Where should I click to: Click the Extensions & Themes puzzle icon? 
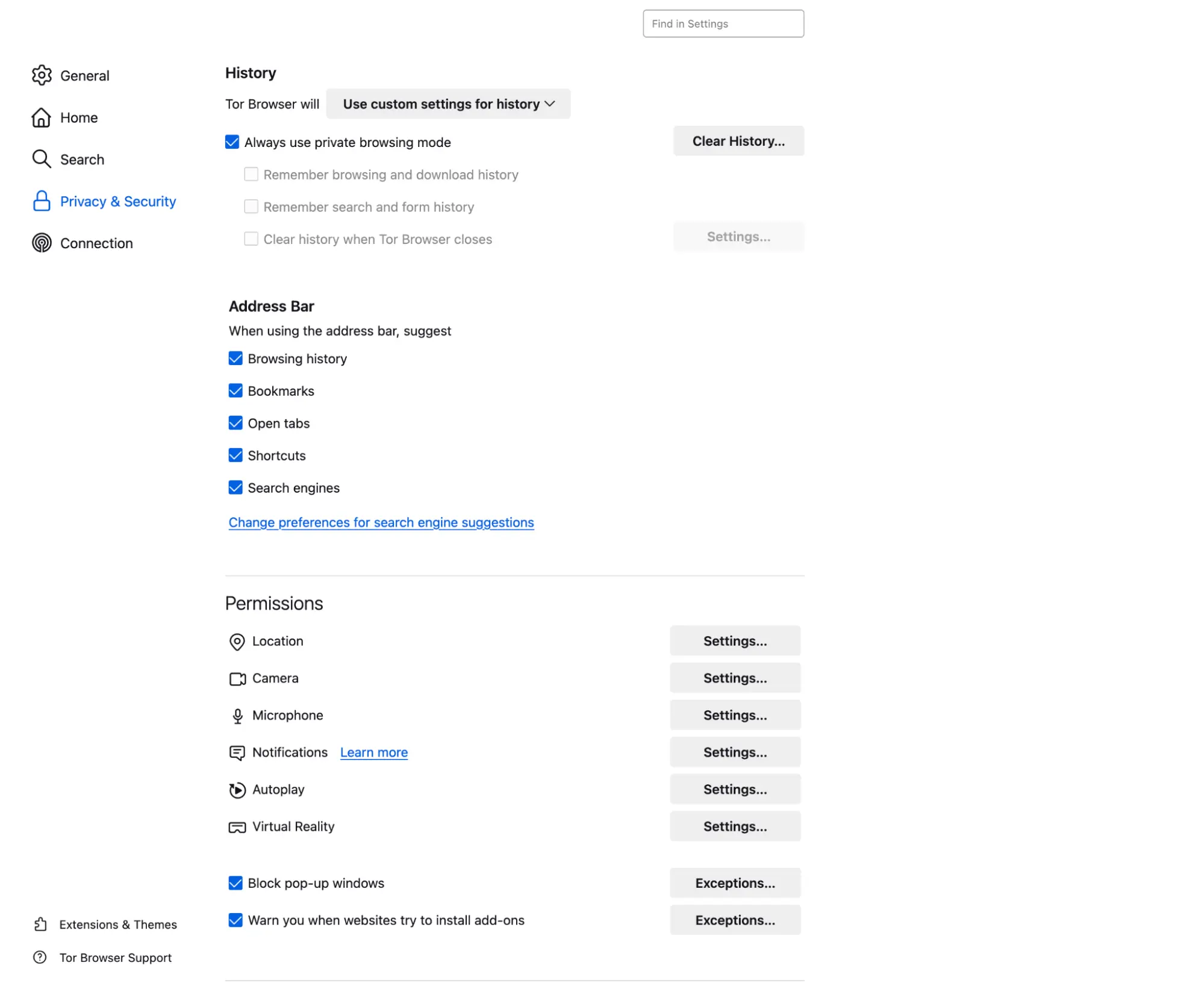point(40,924)
